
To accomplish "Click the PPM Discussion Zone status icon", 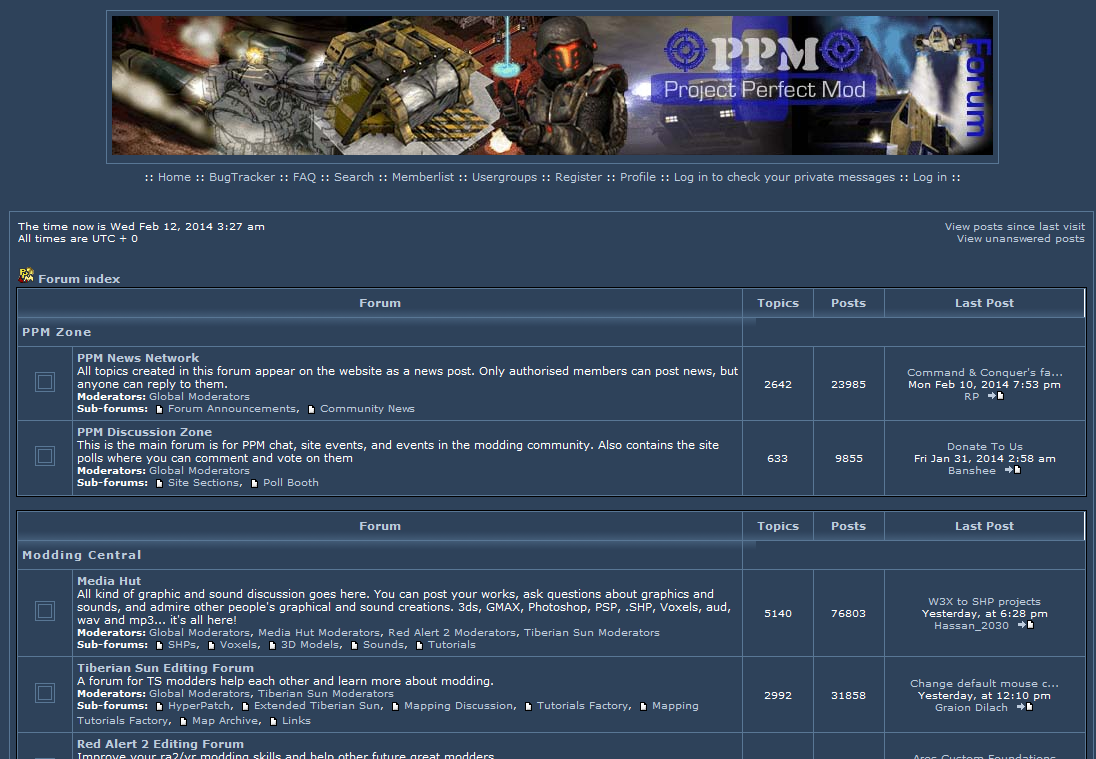I will pos(45,456).
